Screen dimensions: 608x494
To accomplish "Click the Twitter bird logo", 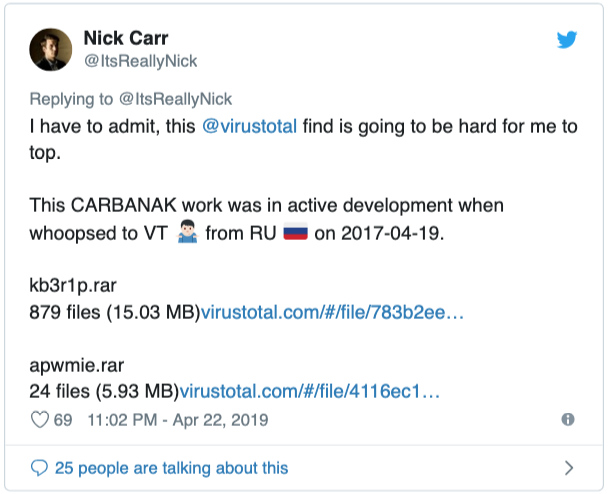I will point(568,40).
